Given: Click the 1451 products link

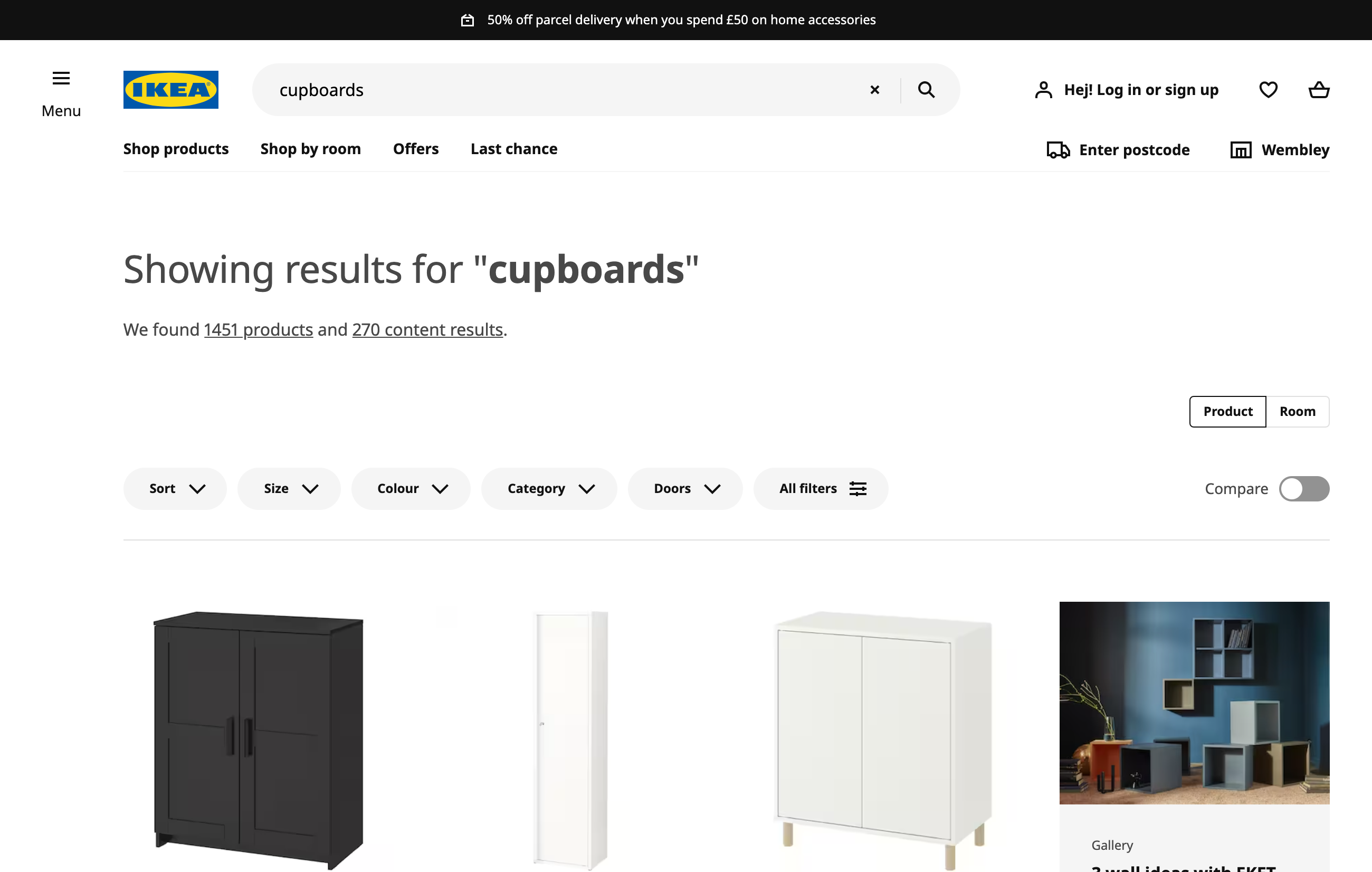Looking at the screenshot, I should pos(258,329).
